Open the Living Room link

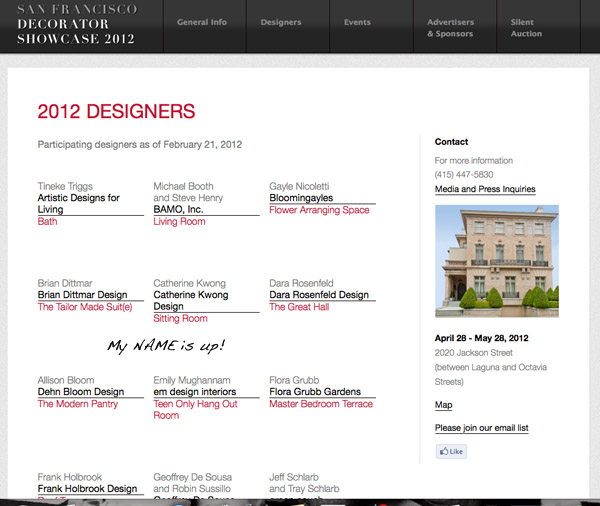pos(179,222)
